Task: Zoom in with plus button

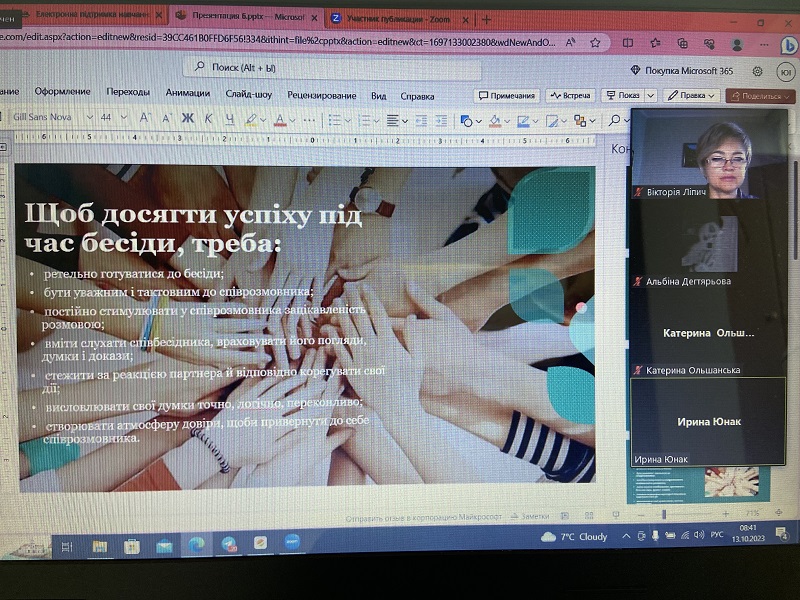Action: [726, 514]
